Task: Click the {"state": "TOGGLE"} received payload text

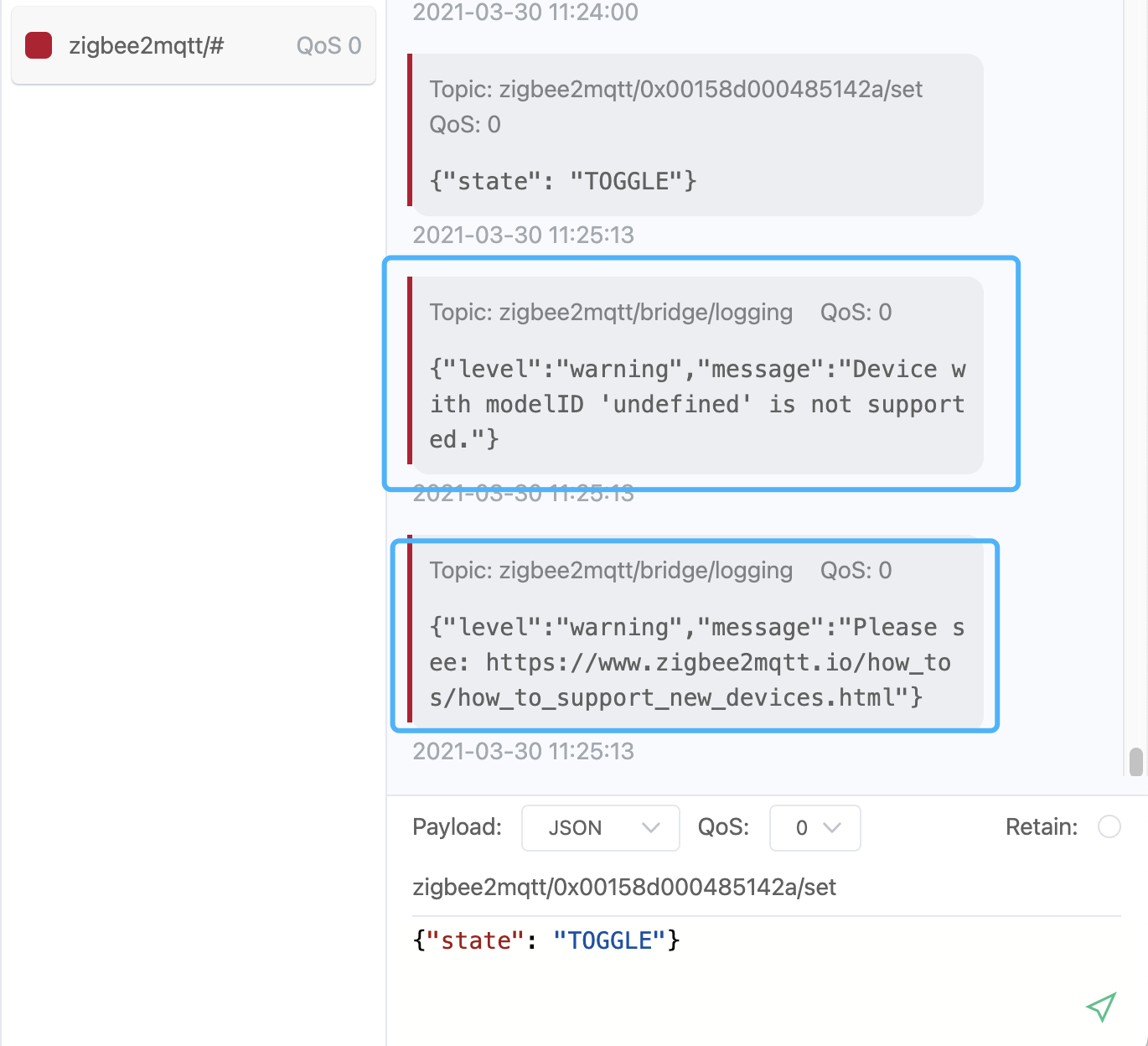Action: (x=563, y=181)
